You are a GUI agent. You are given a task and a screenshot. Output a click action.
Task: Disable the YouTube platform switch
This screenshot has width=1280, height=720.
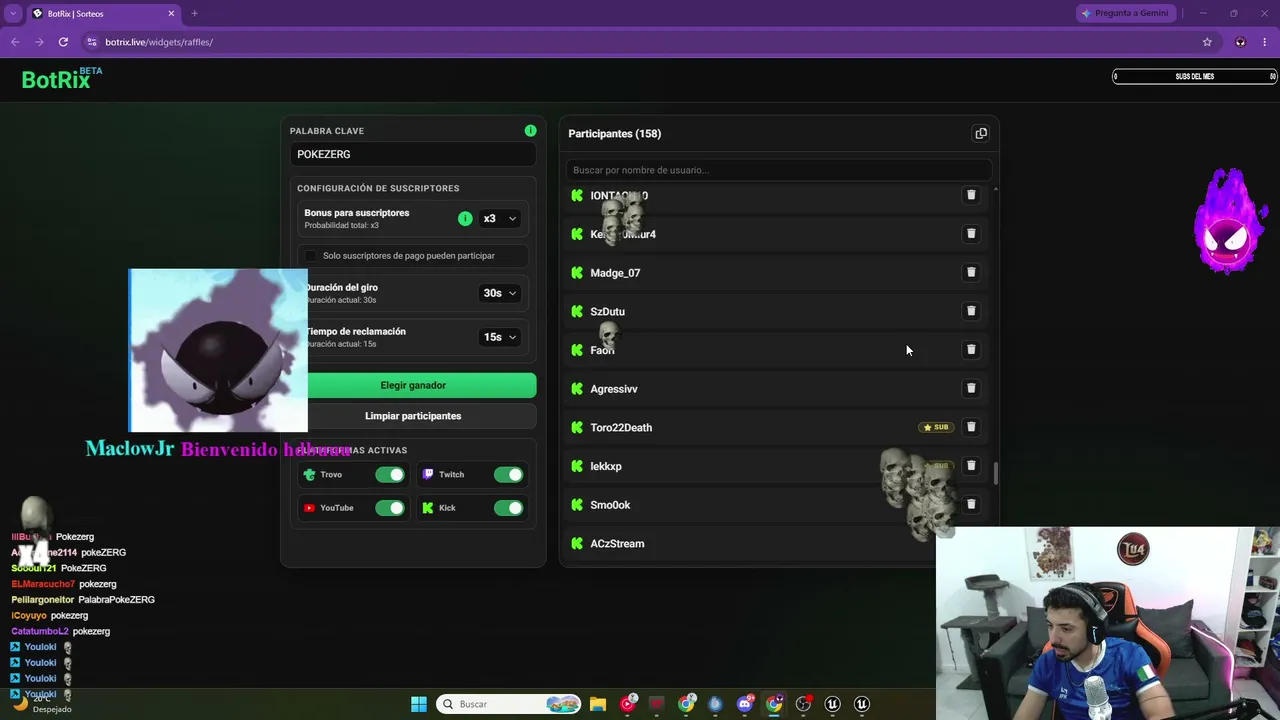(x=390, y=508)
